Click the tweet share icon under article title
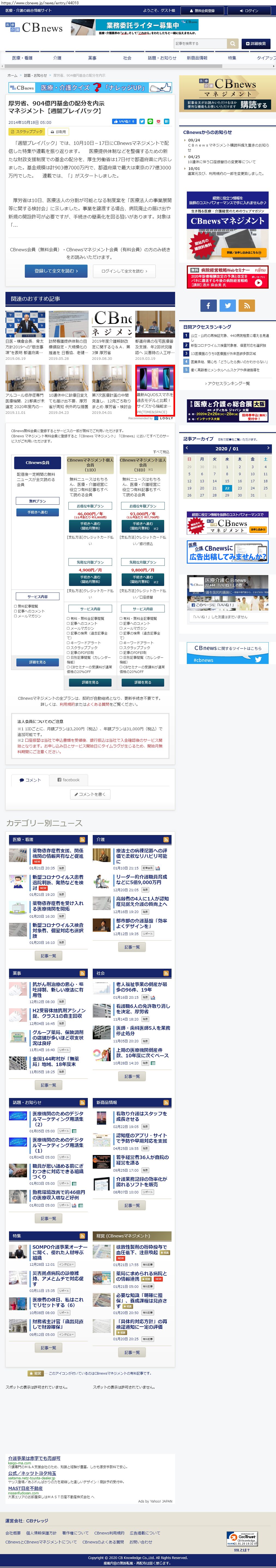276x1568 pixels. pos(142,122)
